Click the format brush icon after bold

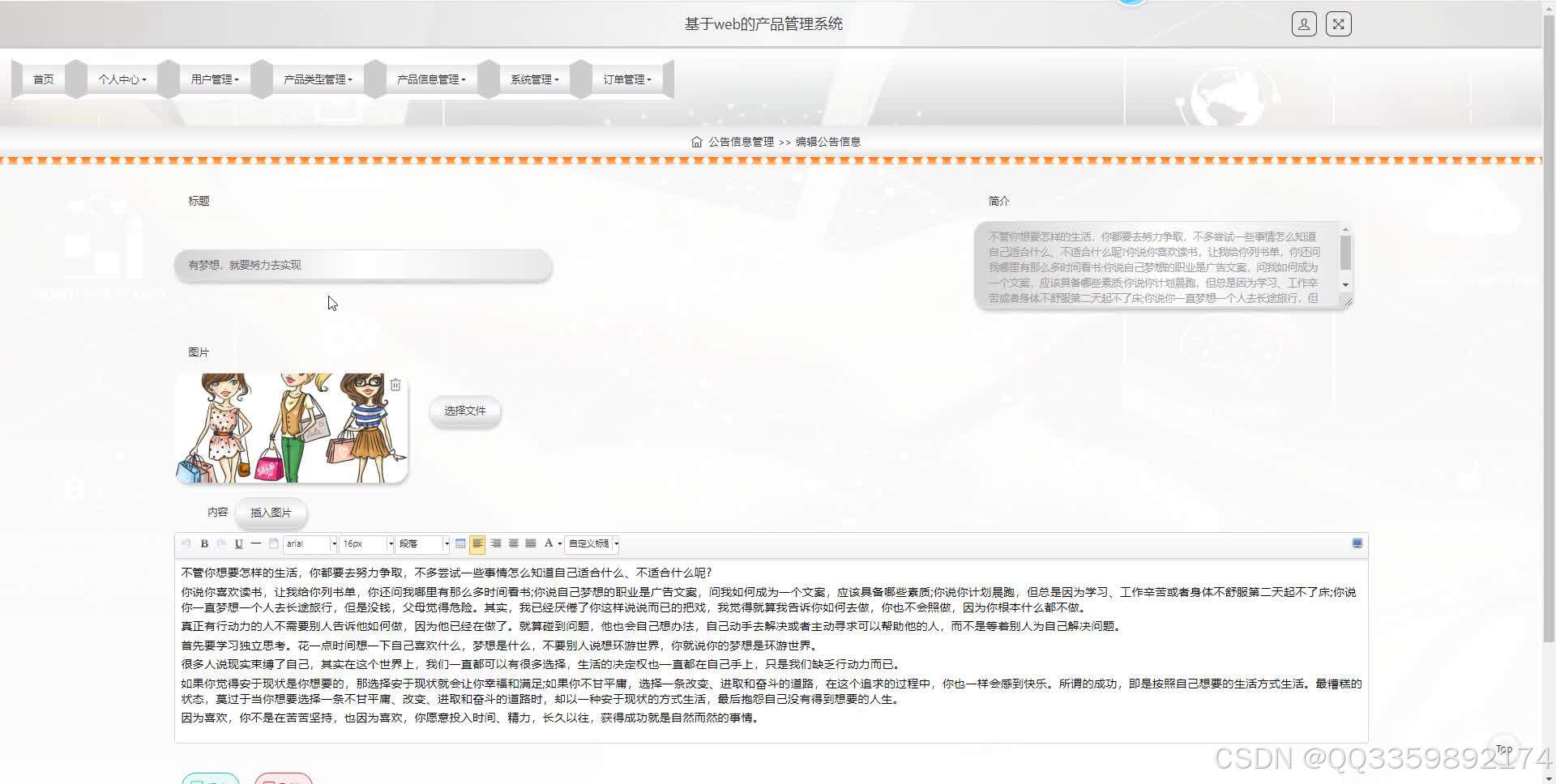coord(221,543)
